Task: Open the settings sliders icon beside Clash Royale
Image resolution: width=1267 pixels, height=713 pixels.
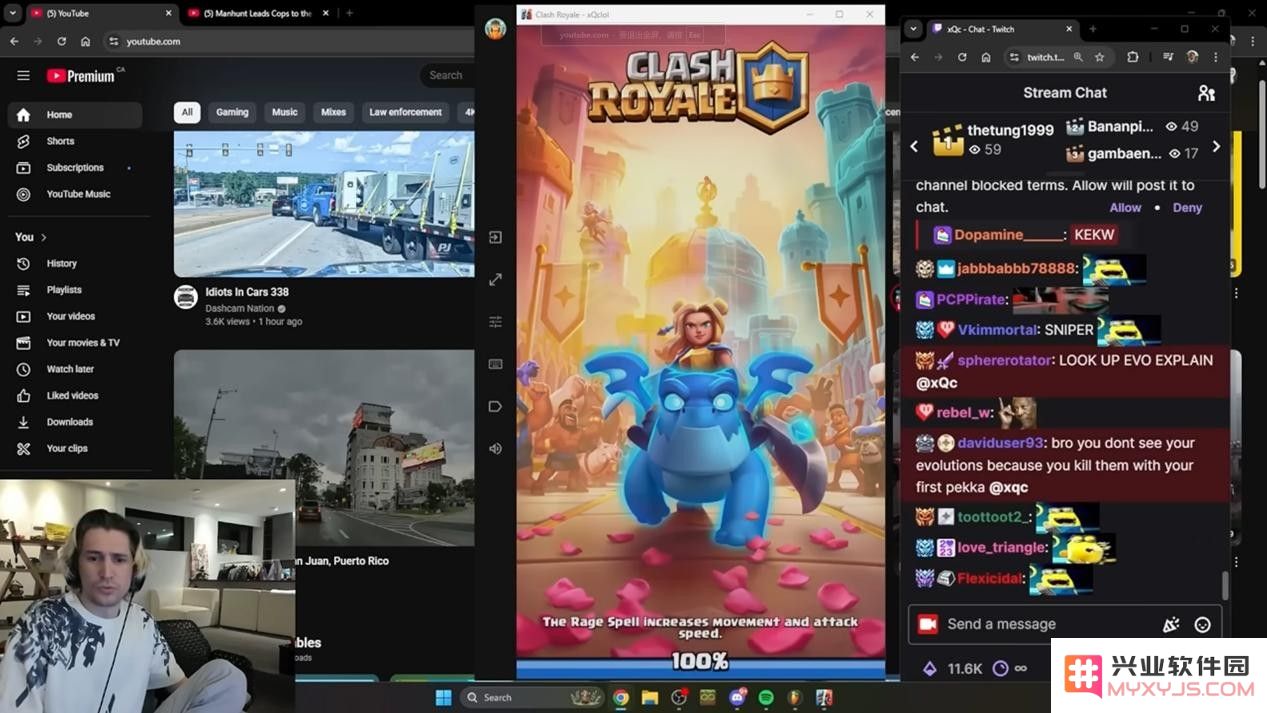Action: coord(495,322)
